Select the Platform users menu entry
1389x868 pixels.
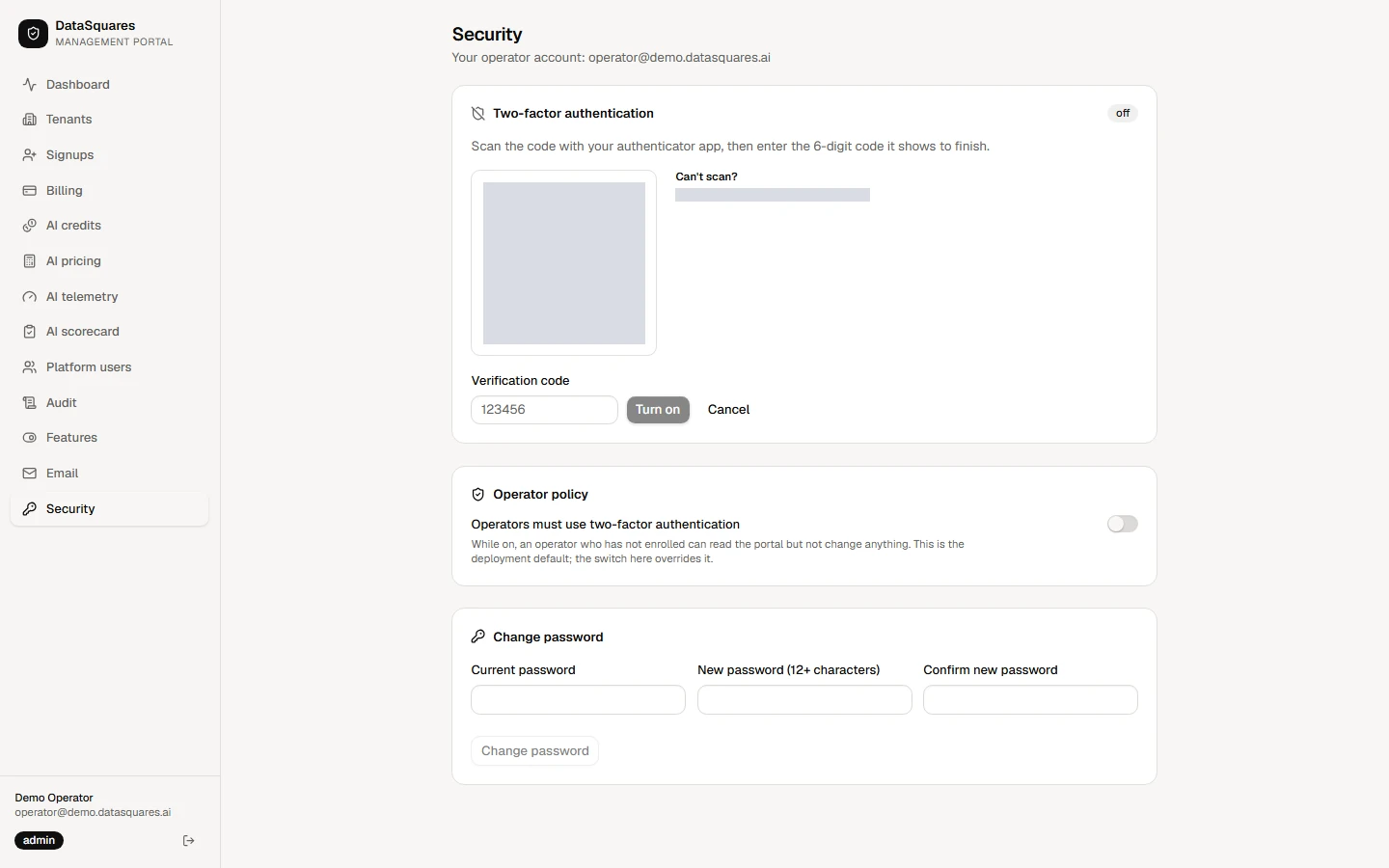[110, 367]
